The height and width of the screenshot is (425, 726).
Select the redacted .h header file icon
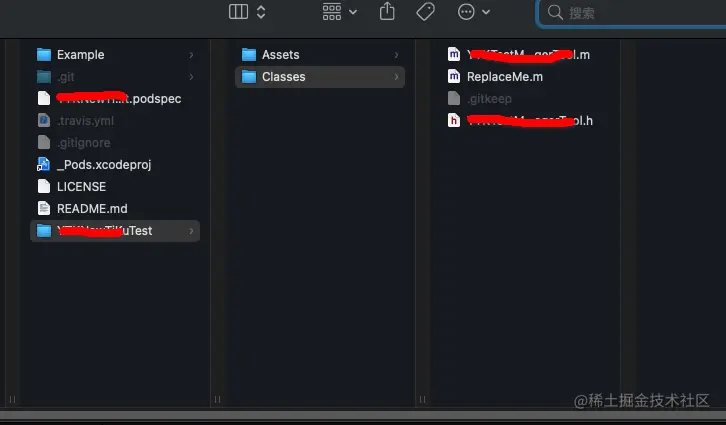[454, 120]
